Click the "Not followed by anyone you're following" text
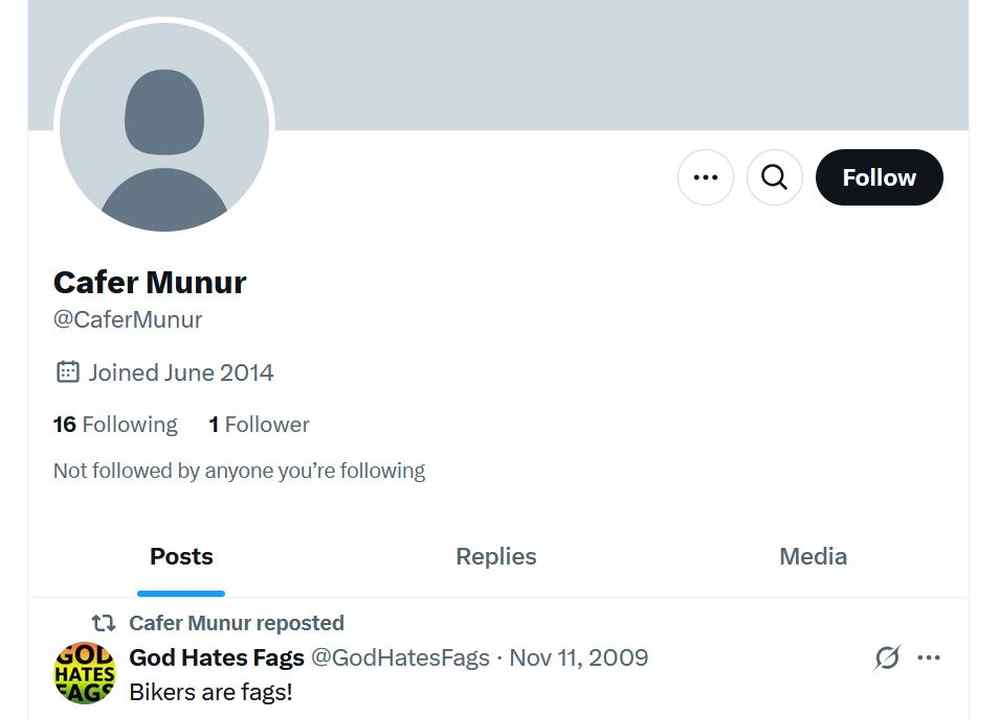Image resolution: width=1000 pixels, height=720 pixels. [239, 470]
